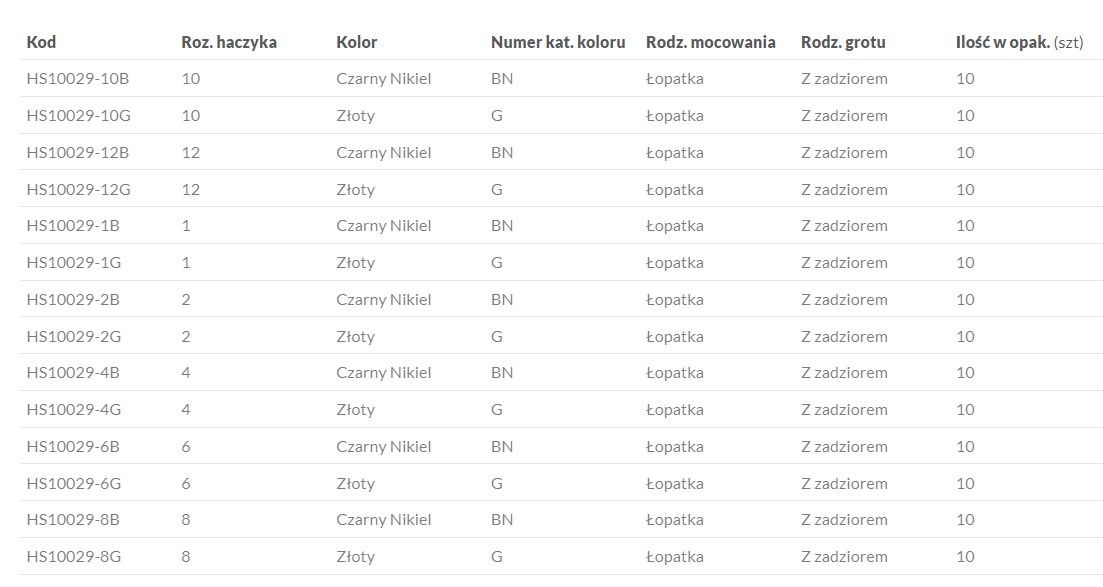Click the Roz. haczyka column header
This screenshot has height=587, width=1103.
(229, 42)
